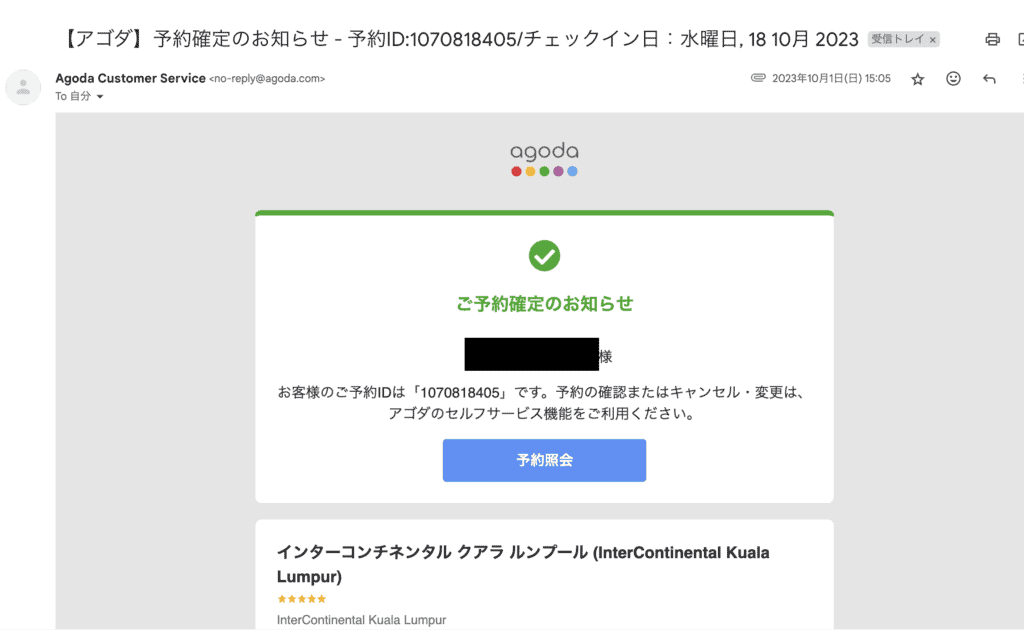Click the green checkmark confirmation icon
Viewport: 1024px width, 630px height.
coord(544,256)
